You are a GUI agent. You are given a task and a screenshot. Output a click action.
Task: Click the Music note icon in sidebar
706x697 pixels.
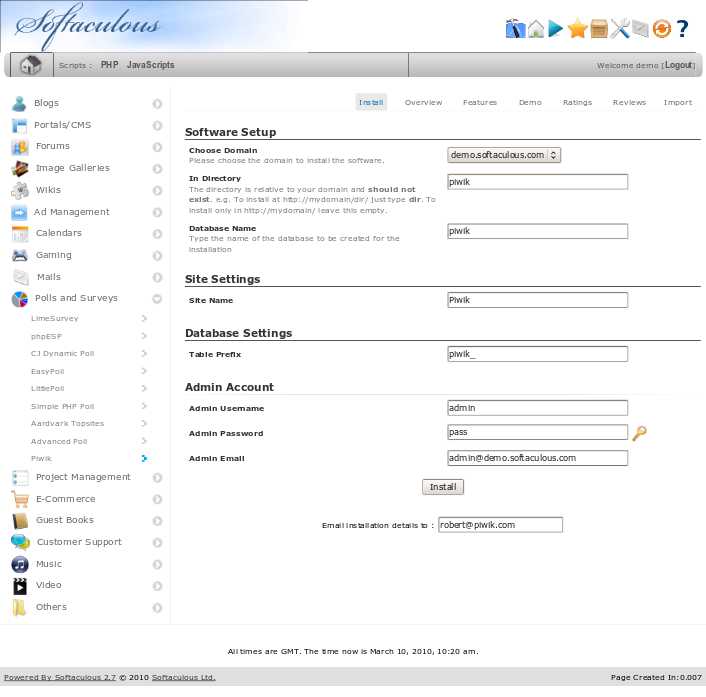[x=20, y=564]
